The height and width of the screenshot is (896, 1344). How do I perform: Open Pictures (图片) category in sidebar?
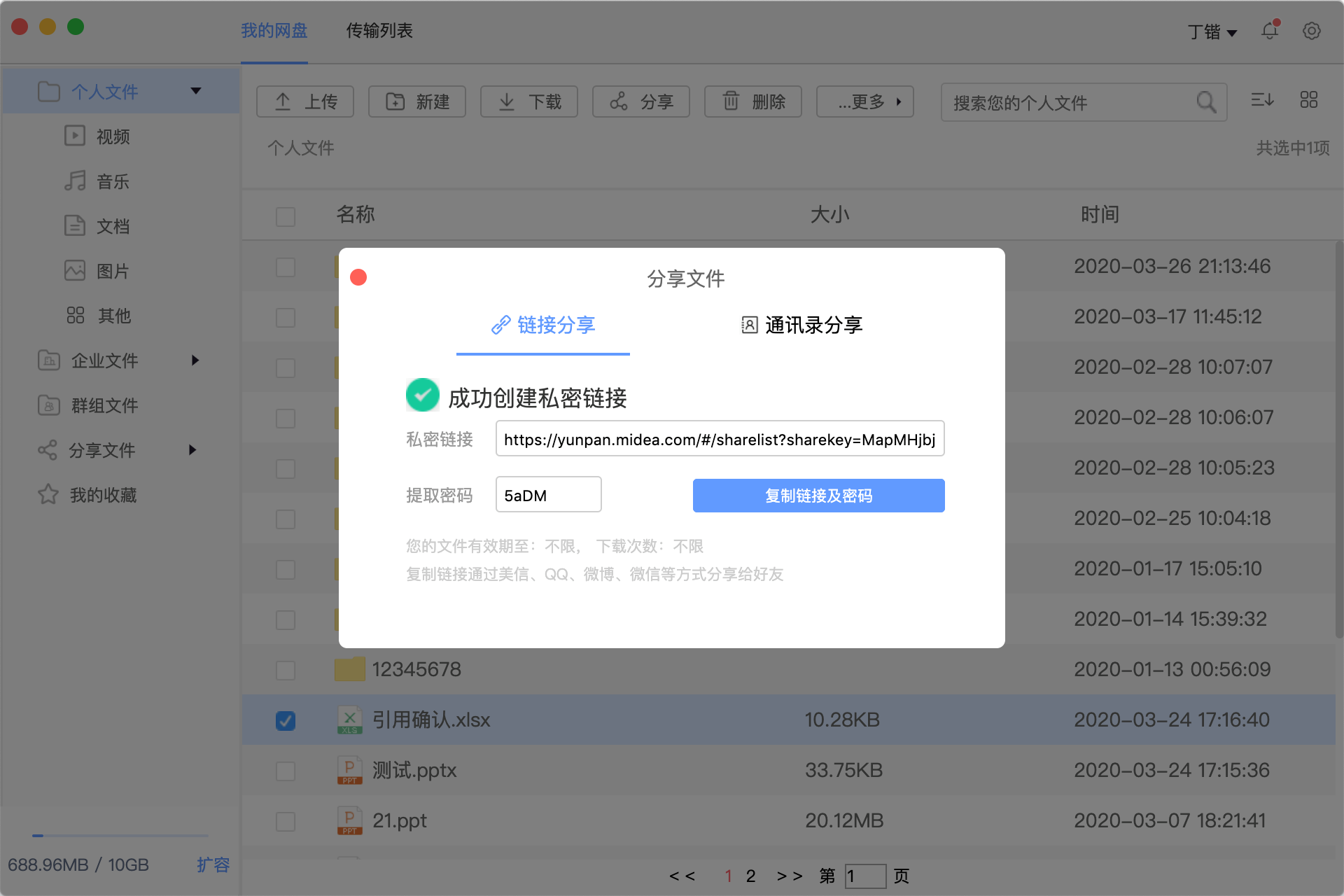pyautogui.click(x=98, y=270)
